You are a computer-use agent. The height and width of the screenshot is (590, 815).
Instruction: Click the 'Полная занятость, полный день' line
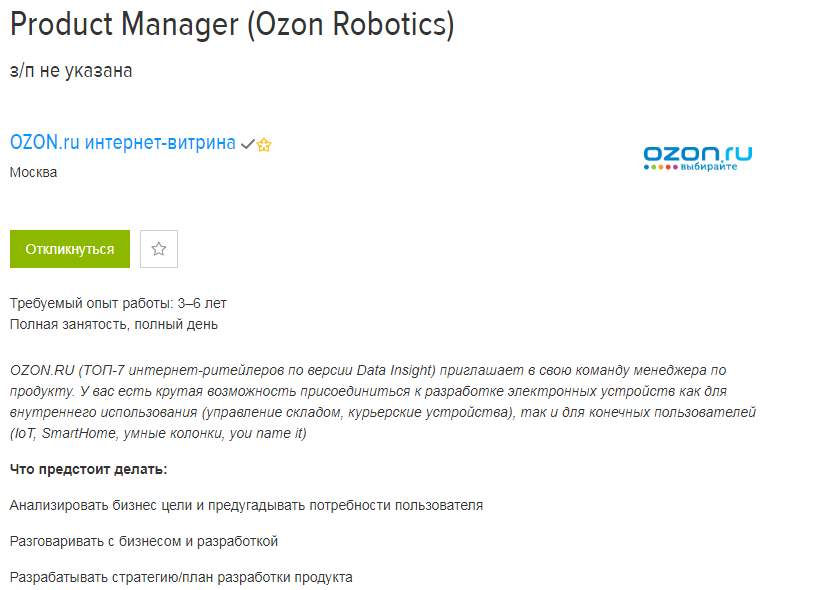pyautogui.click(x=114, y=324)
